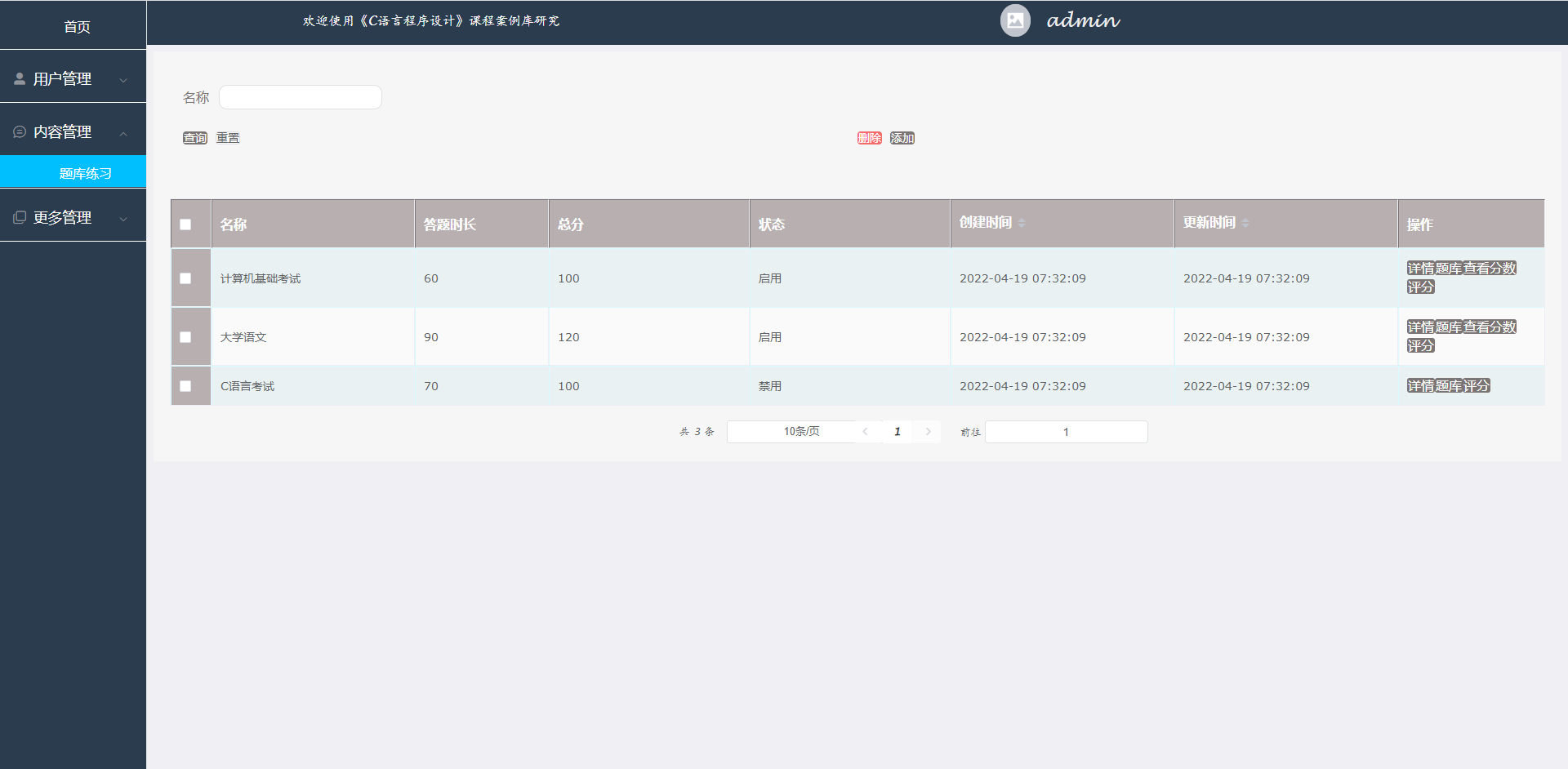Click the 内容管理 chat bubble icon

coord(20,132)
